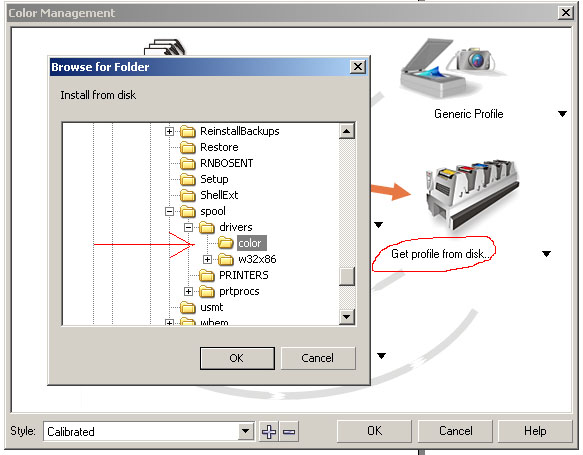The height and width of the screenshot is (455, 583).
Task: Select the PRINTERS label
Action: (244, 275)
